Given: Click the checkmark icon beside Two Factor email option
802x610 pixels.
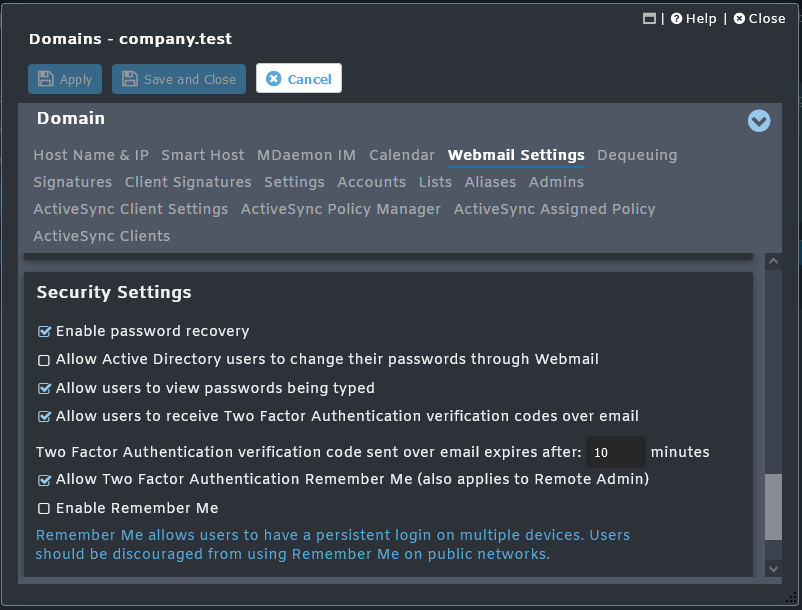Looking at the screenshot, I should (44, 416).
